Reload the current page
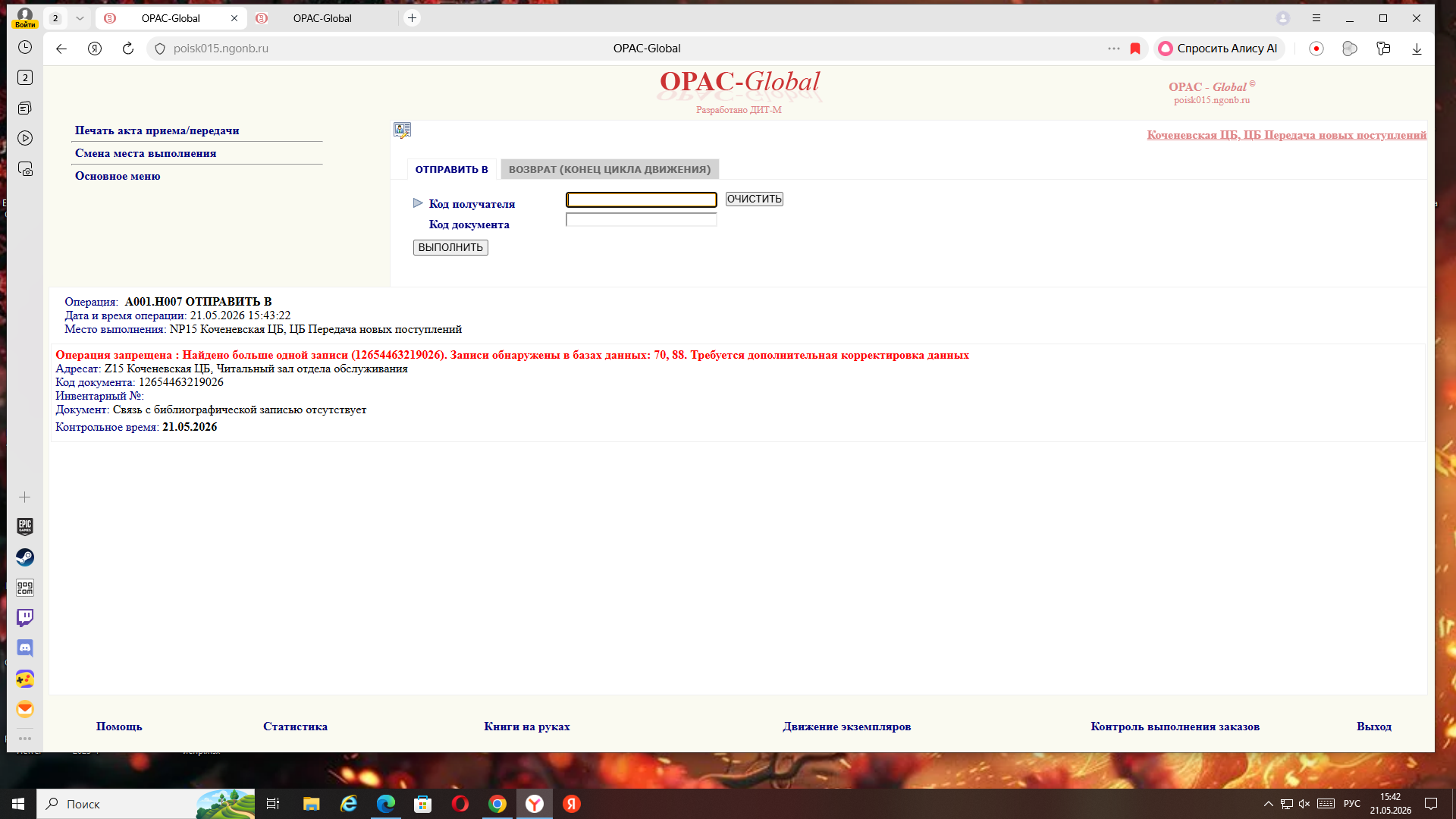1456x819 pixels. tap(128, 49)
